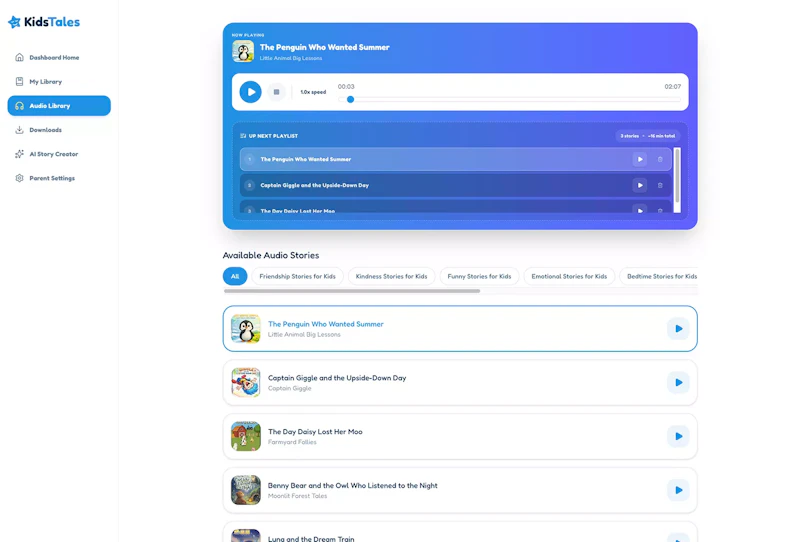Screen dimensions: 800x542
Task: Click the 3 stories playlist summary badge
Action: (647, 136)
